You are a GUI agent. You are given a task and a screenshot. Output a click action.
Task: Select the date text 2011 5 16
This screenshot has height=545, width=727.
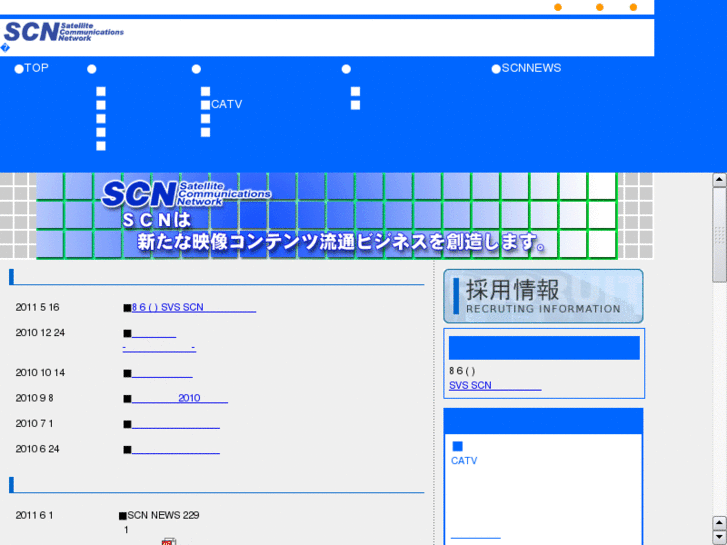coord(37,308)
